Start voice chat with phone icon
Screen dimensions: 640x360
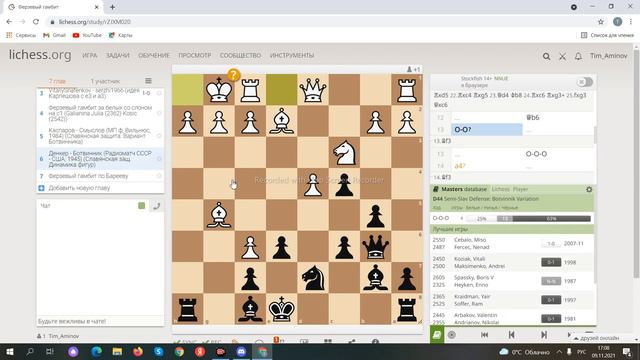(156, 206)
